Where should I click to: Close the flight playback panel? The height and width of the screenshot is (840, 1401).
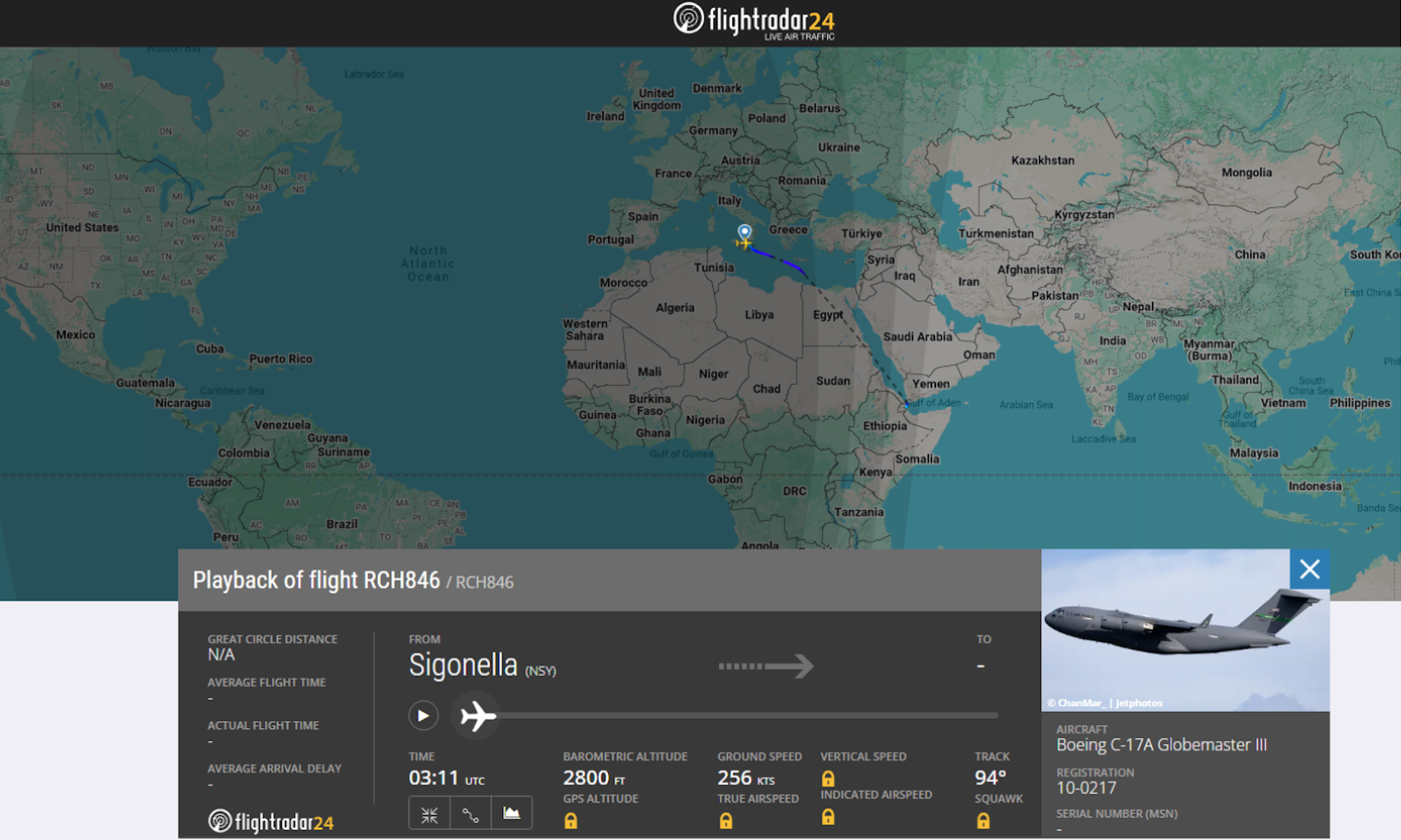point(1310,569)
